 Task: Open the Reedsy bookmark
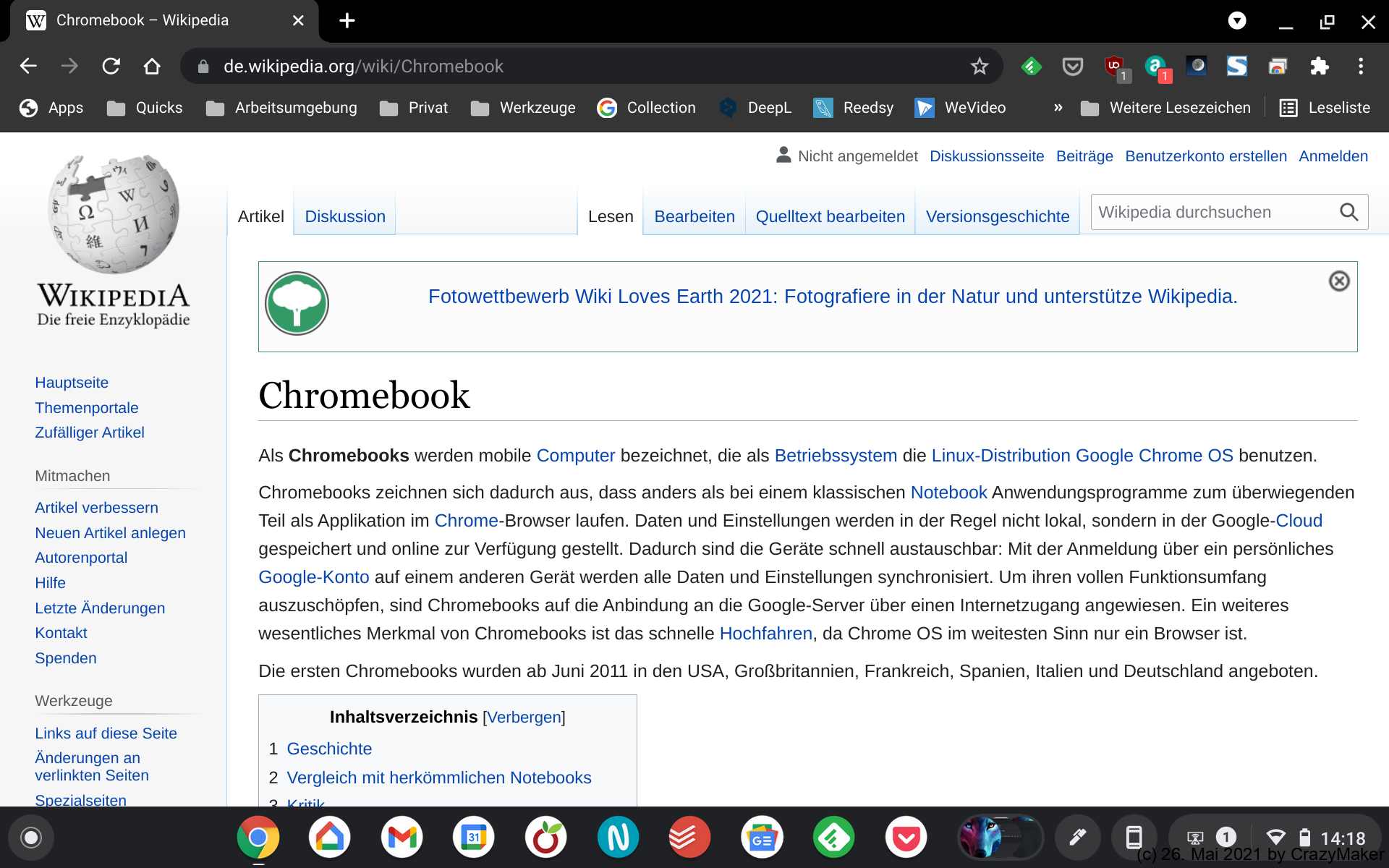[x=854, y=108]
